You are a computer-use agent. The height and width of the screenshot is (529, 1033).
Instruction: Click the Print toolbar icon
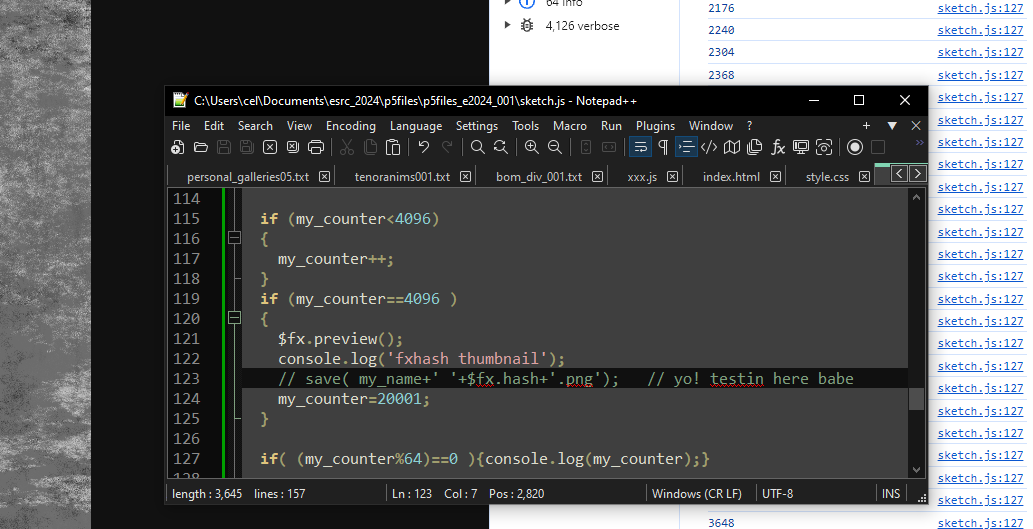pos(316,148)
